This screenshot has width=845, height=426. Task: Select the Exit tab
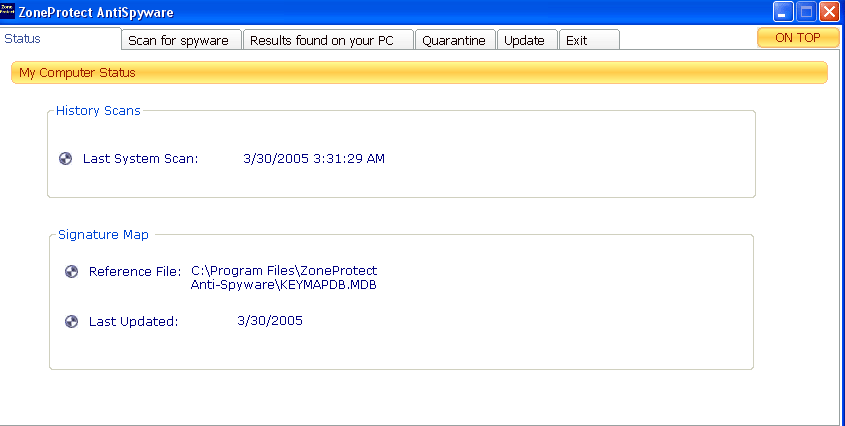[589, 40]
